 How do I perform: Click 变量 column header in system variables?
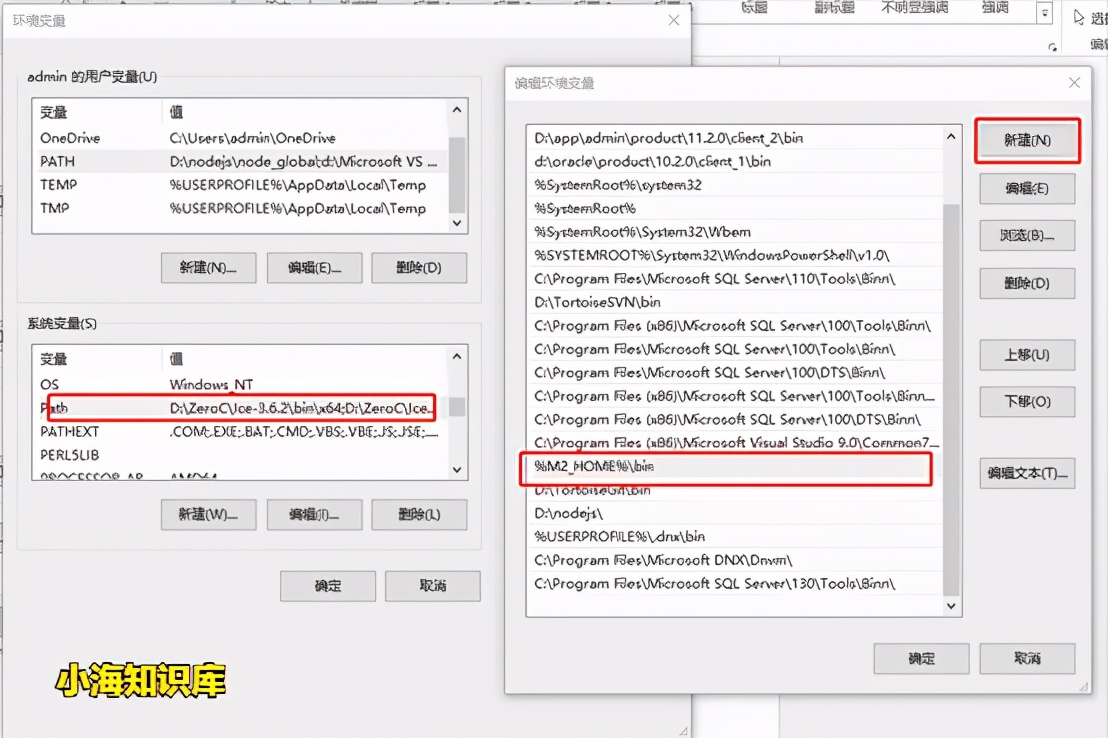(x=98, y=358)
